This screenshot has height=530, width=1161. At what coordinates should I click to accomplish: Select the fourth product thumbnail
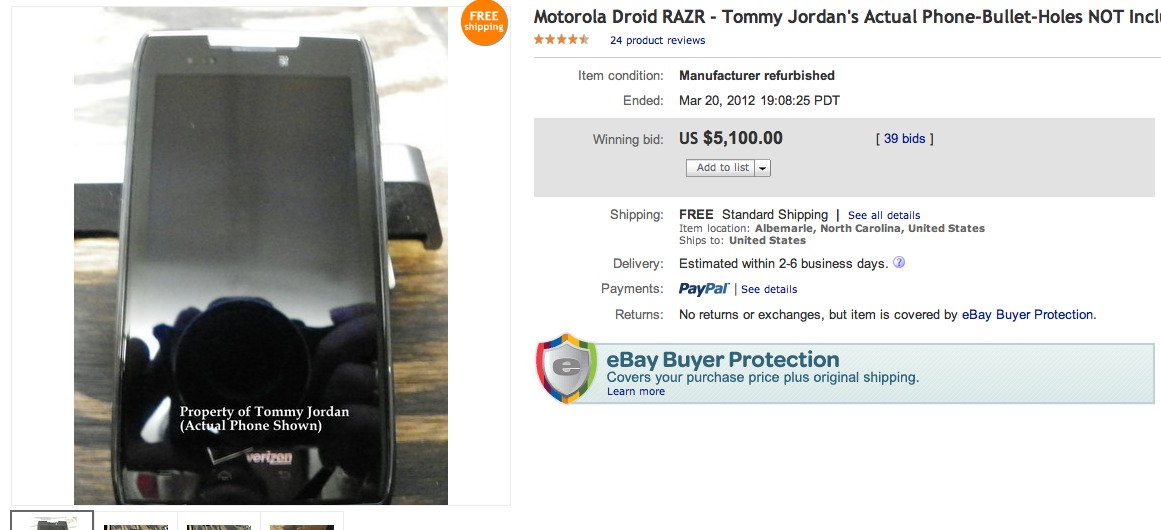302,523
